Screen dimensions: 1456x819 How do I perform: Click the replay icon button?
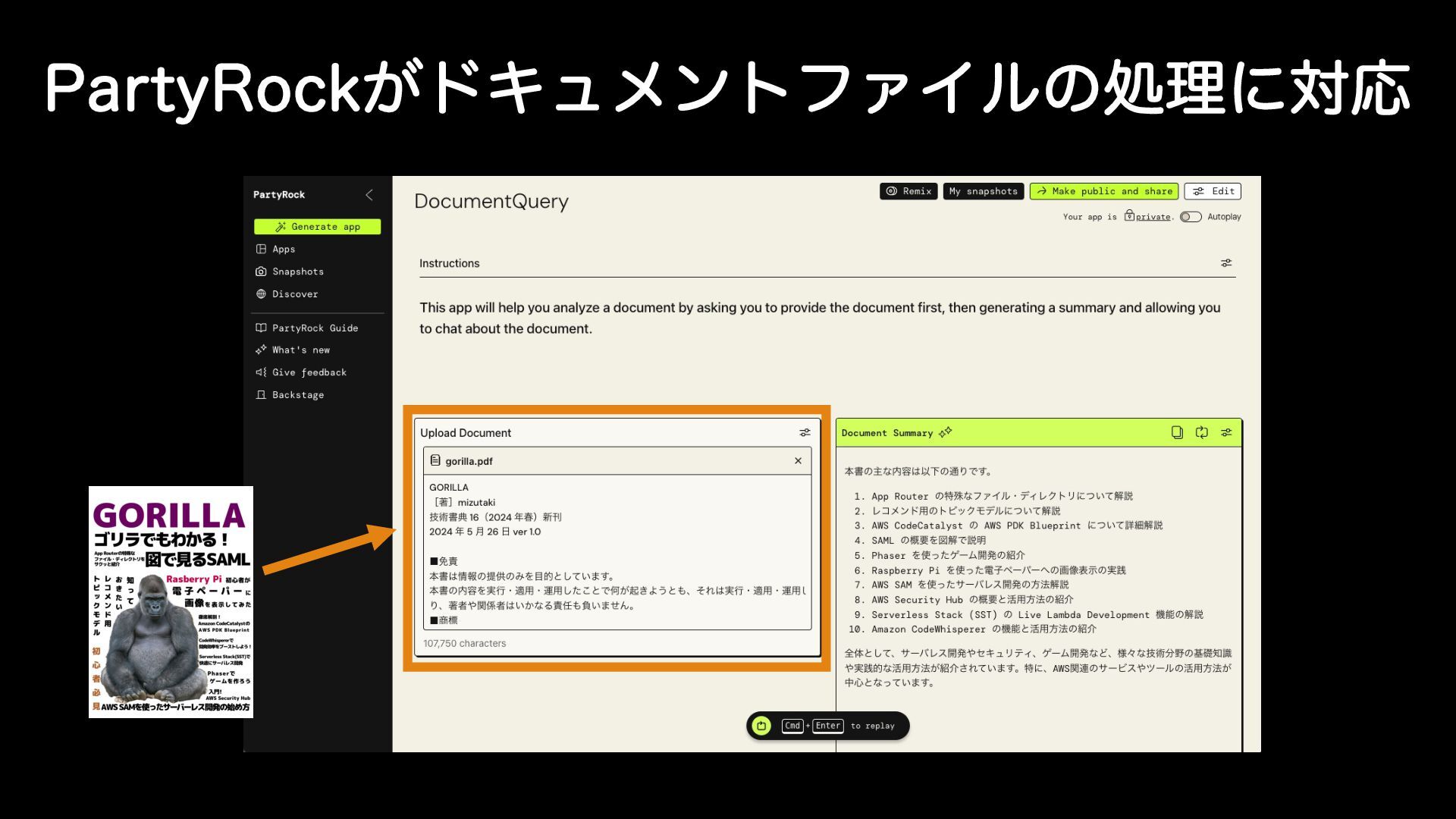tap(761, 726)
